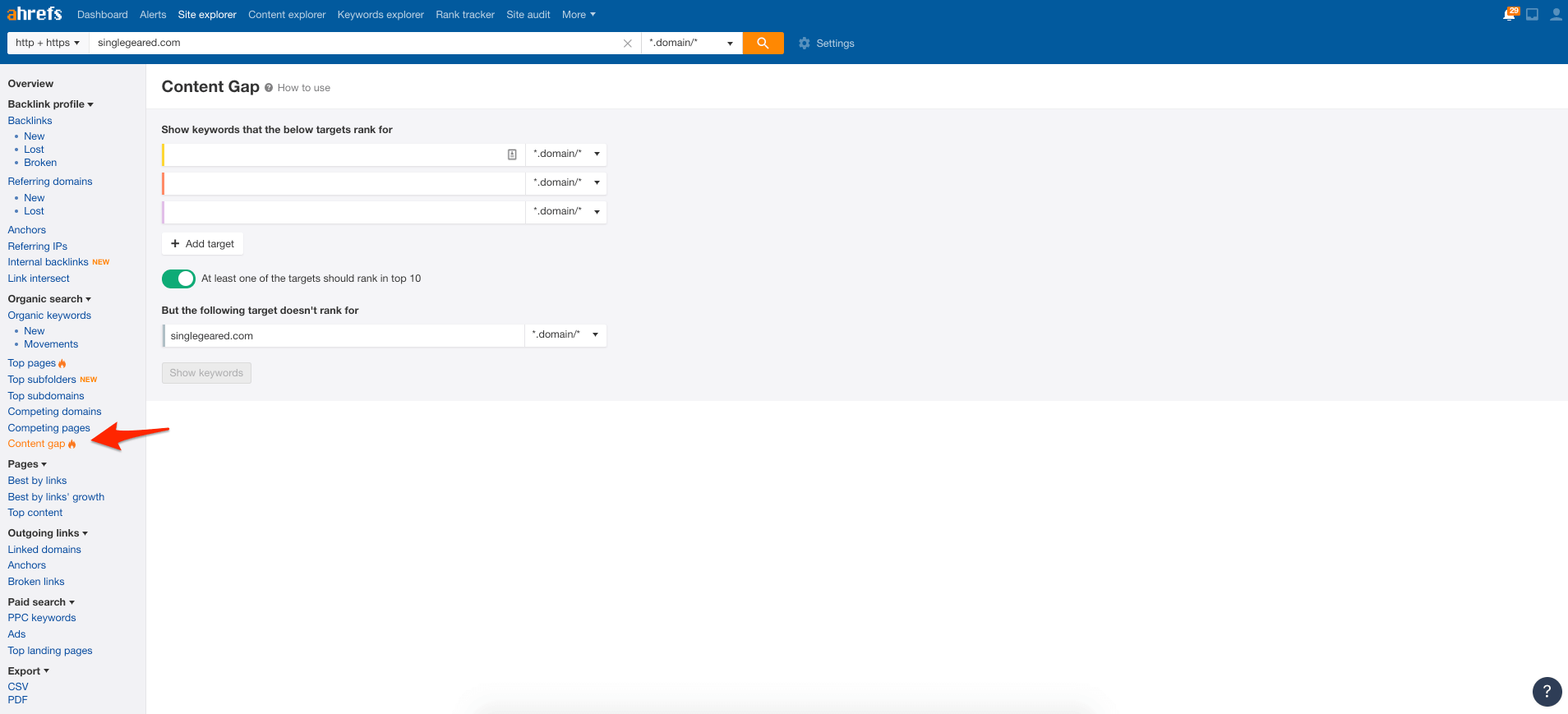Screen dimensions: 1568x714
Task: Collapse the Outgoing links section
Action: [x=48, y=533]
